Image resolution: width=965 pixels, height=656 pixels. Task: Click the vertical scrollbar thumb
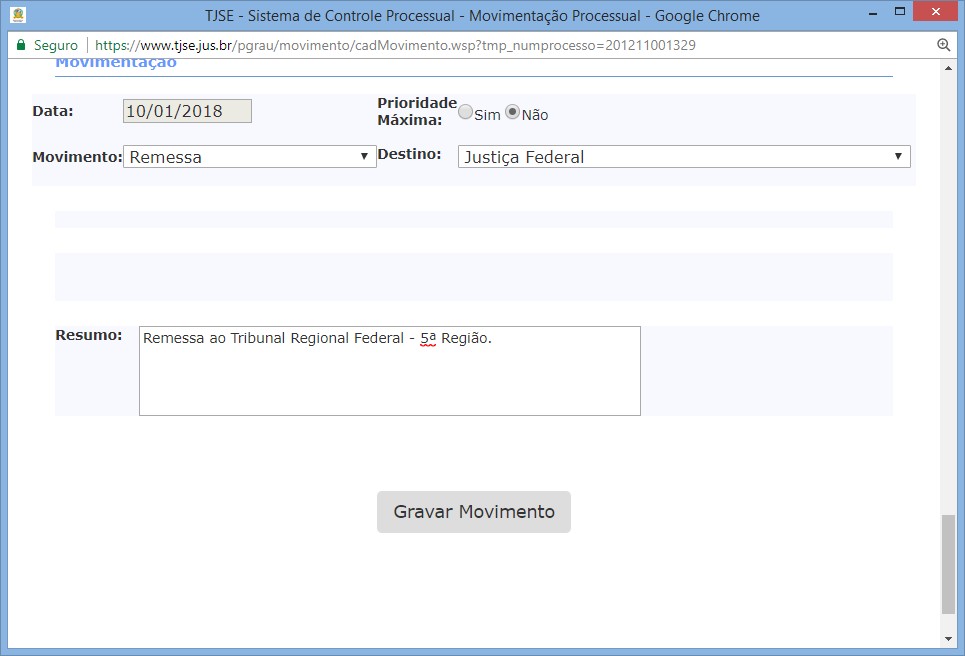pos(948,563)
